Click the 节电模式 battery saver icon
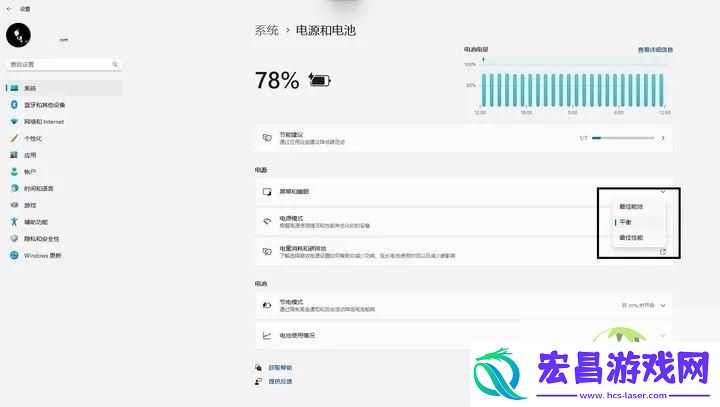720x407 pixels. (267, 305)
